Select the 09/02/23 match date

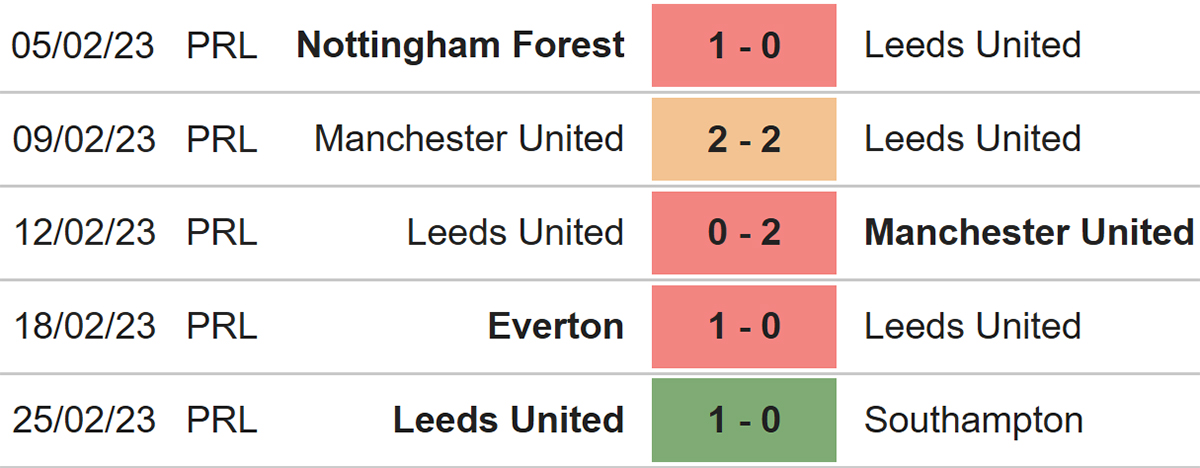pos(84,139)
